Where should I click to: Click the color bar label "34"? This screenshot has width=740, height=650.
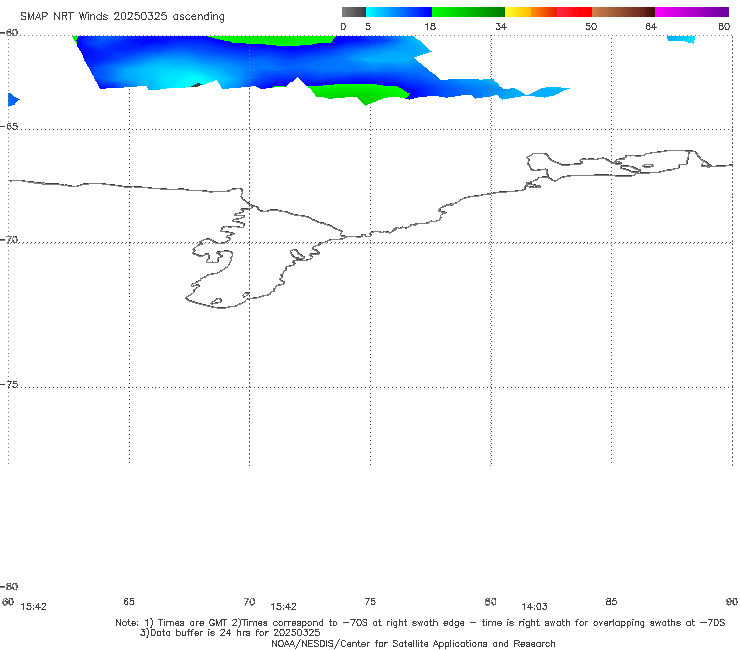(x=501, y=26)
